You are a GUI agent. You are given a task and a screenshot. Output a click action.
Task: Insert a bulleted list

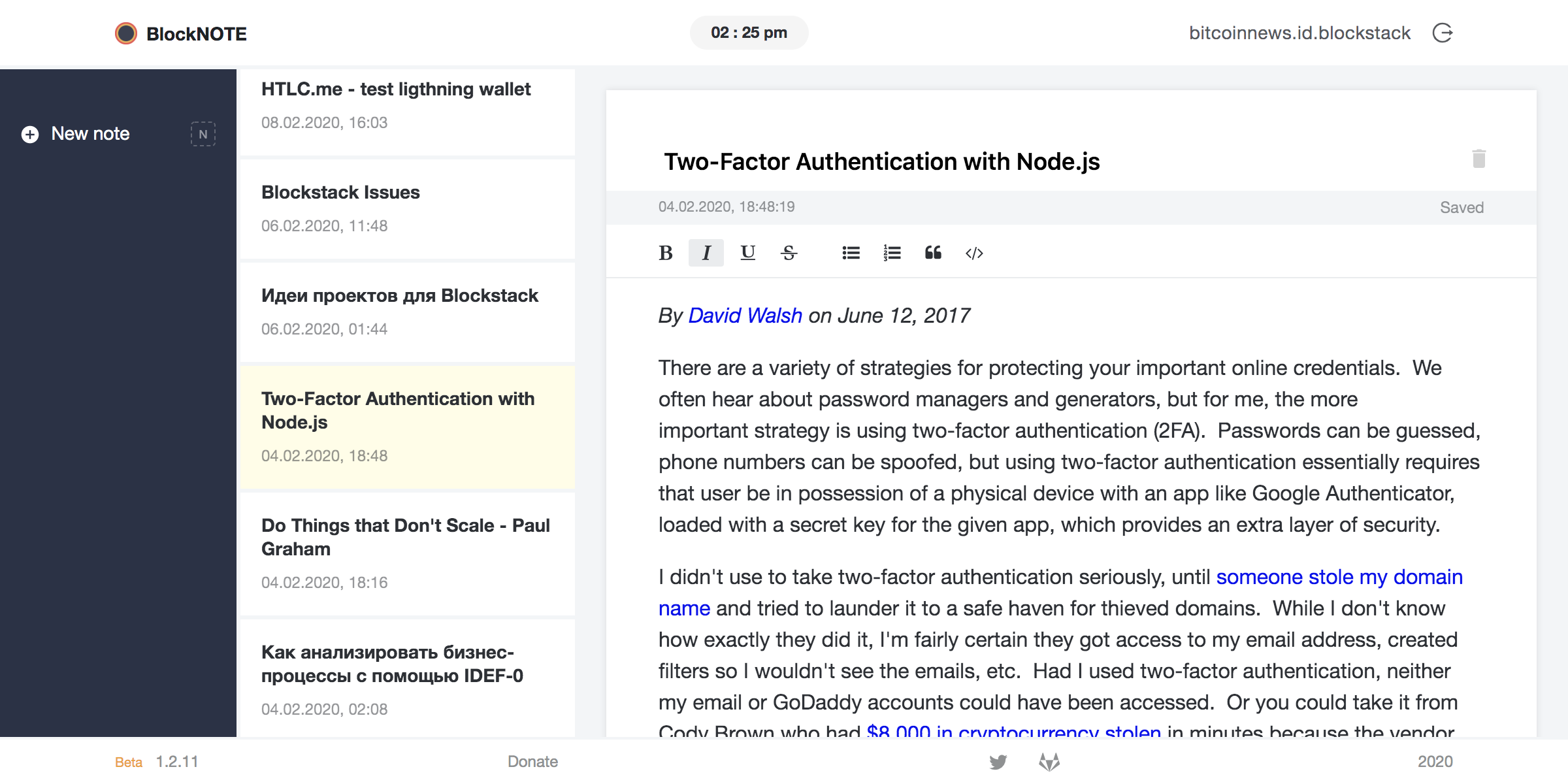pos(851,253)
